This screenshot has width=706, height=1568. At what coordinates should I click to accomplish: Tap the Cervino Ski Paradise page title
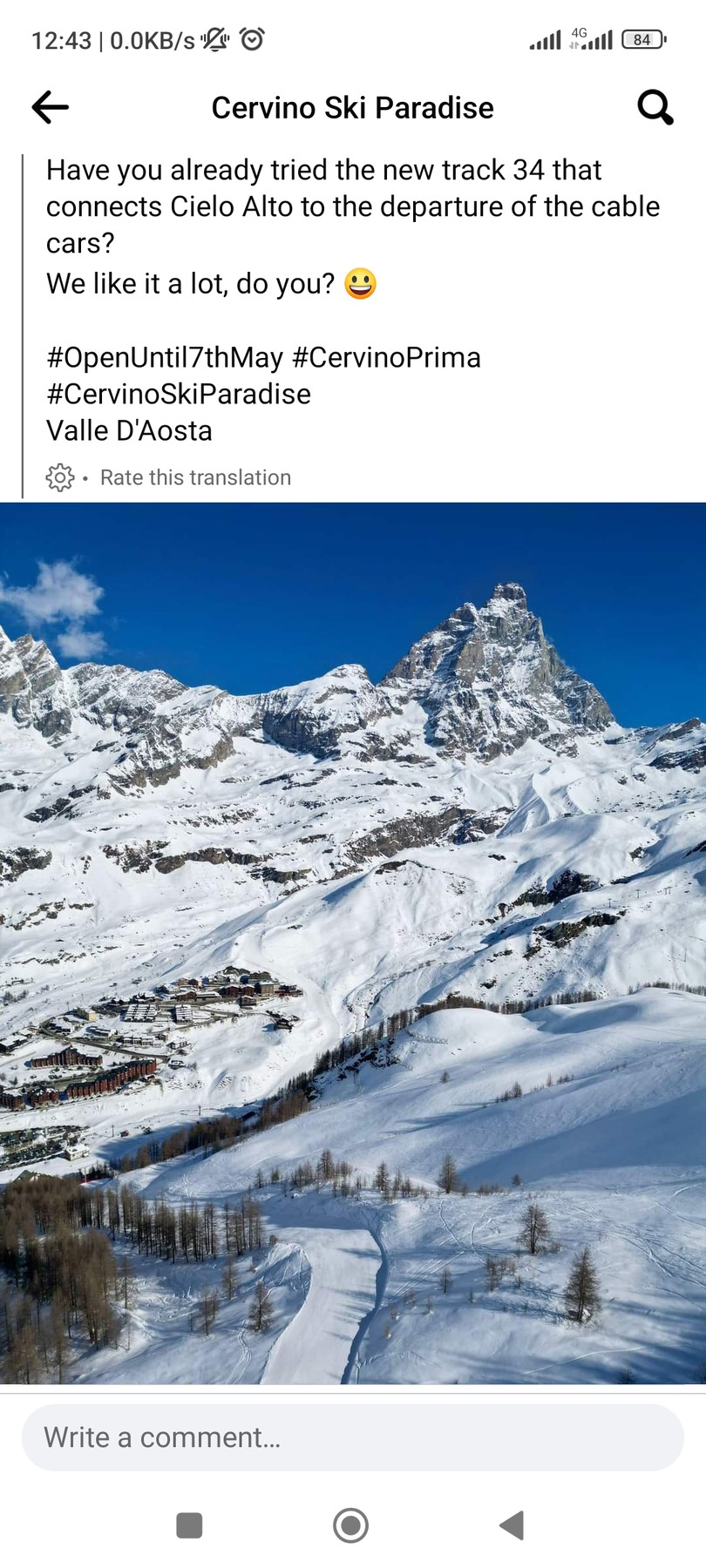click(x=352, y=107)
